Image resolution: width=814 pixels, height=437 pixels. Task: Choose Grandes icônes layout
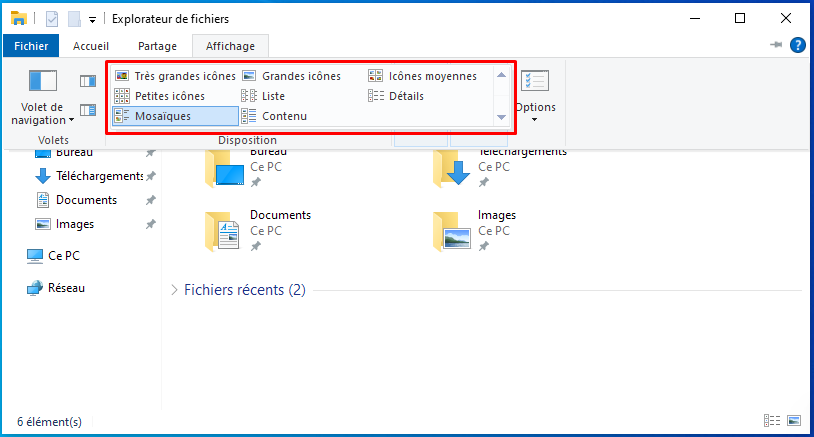pyautogui.click(x=292, y=76)
